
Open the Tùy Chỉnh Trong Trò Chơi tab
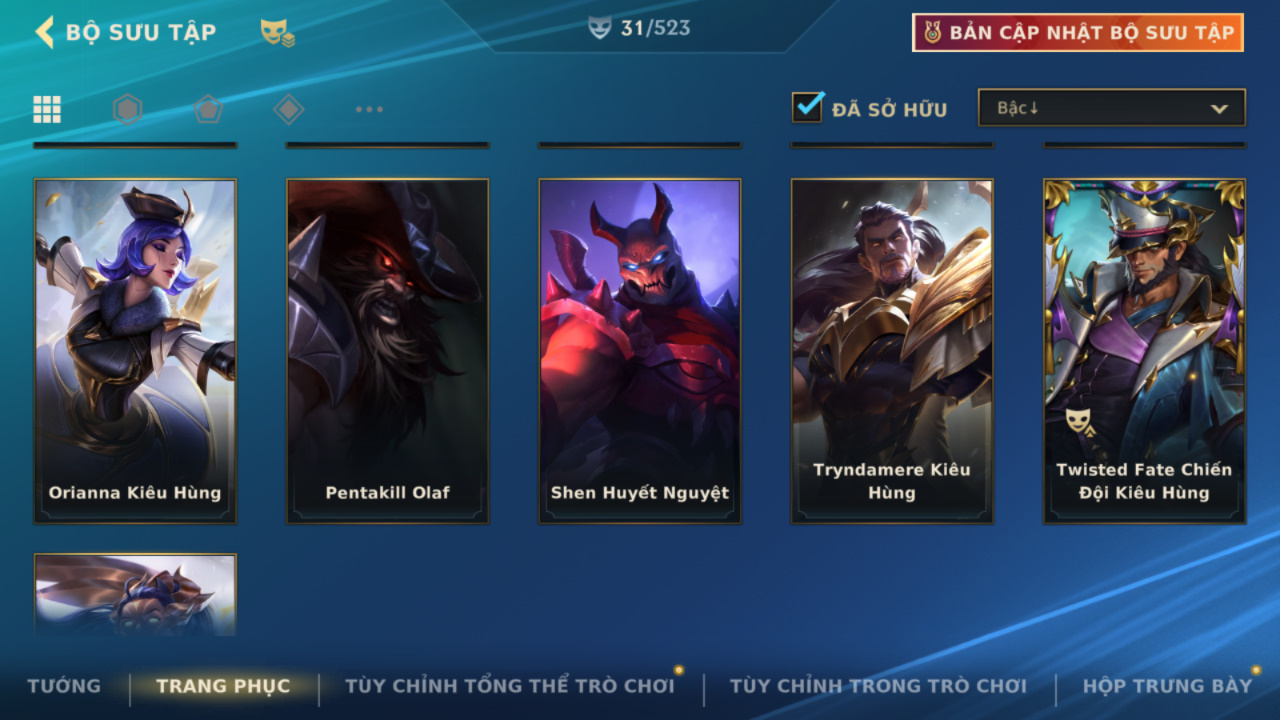(878, 686)
